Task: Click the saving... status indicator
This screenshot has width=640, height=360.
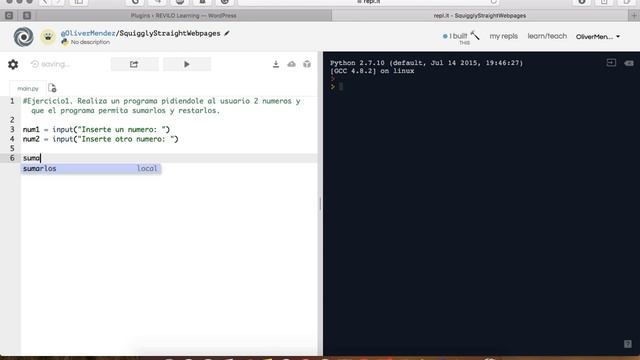Action: [x=51, y=64]
